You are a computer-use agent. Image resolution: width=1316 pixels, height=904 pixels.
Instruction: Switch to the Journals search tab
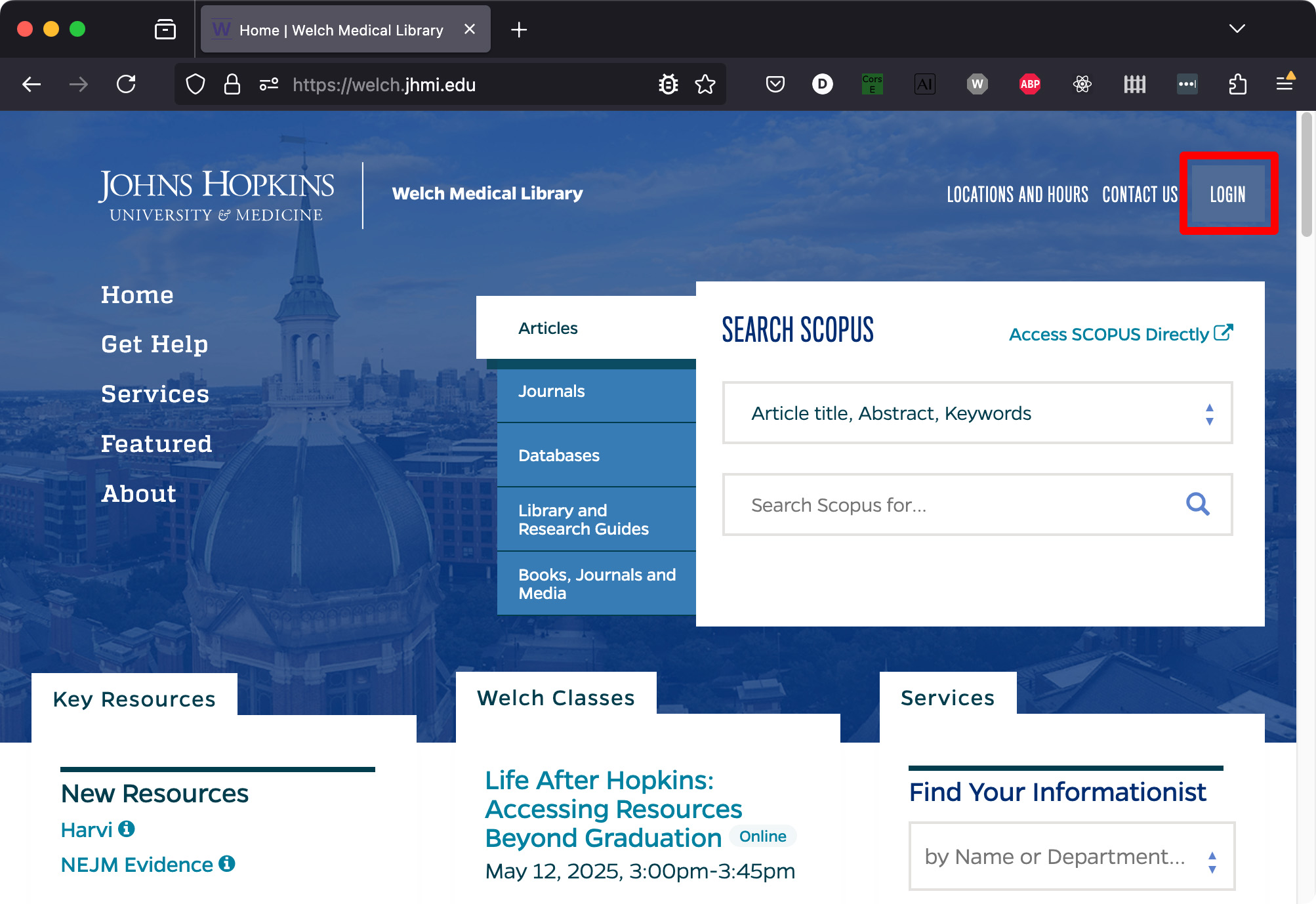597,392
